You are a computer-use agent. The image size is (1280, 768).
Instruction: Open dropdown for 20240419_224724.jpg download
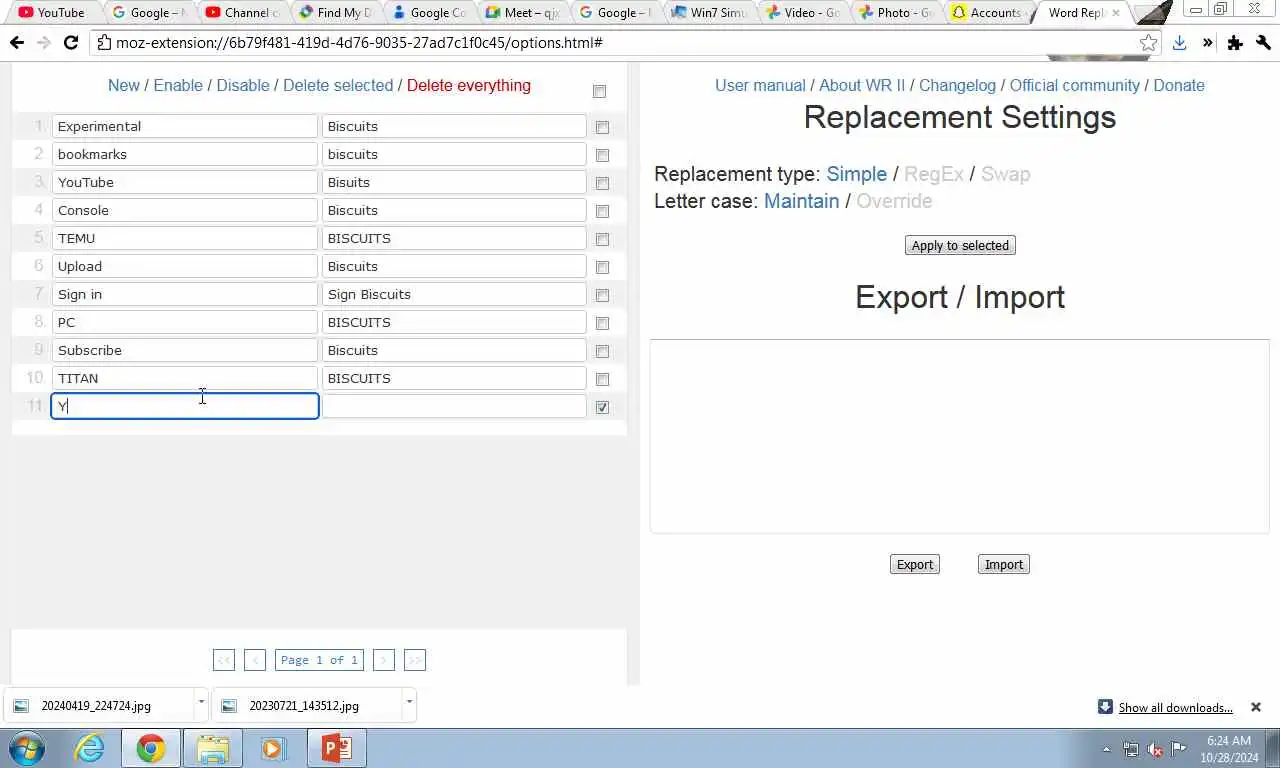201,704
